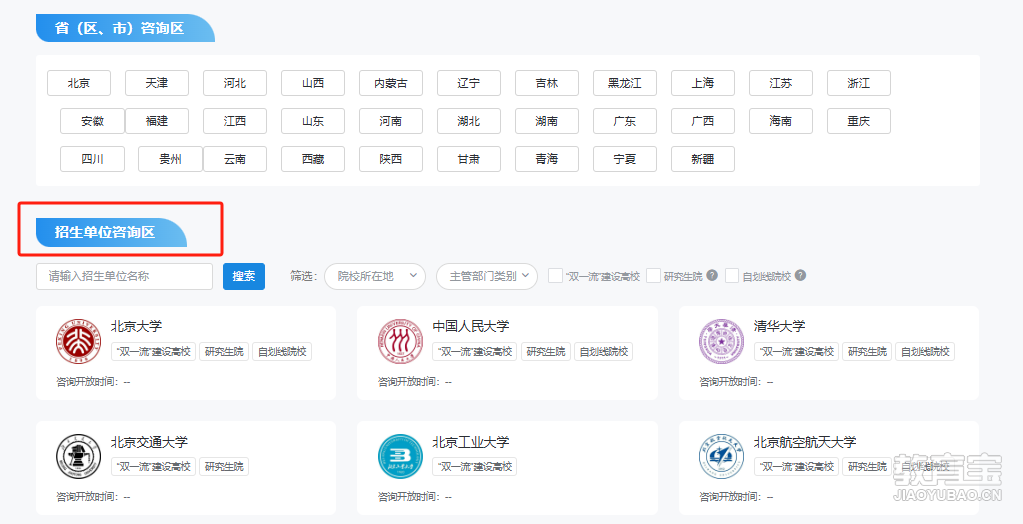Click the 省(区、市)咨询区 section header
The image size is (1023, 524).
(125, 28)
